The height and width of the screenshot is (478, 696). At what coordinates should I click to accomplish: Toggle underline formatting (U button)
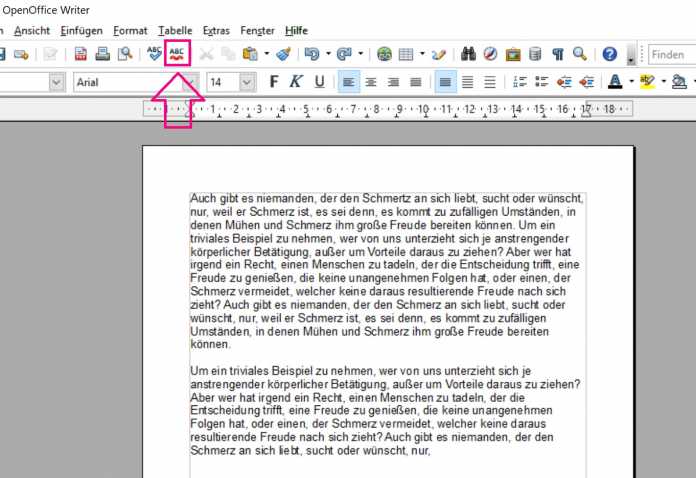(x=319, y=82)
